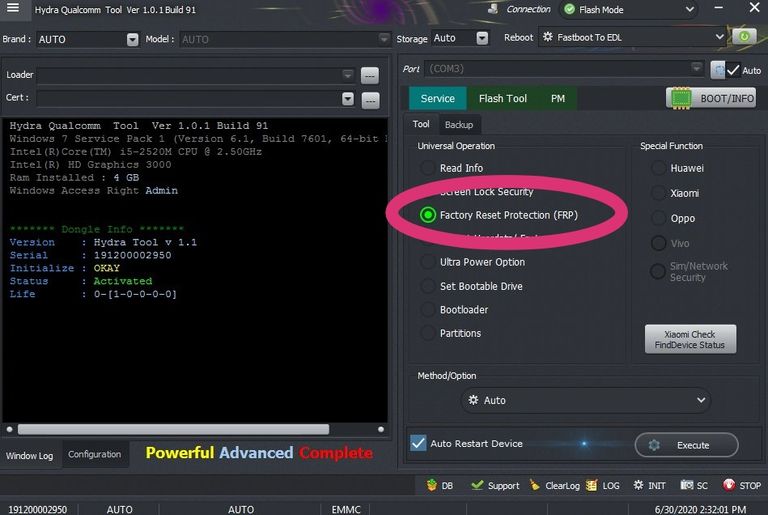768x515 pixels.
Task: Click the ClearLog broom icon
Action: coord(534,485)
